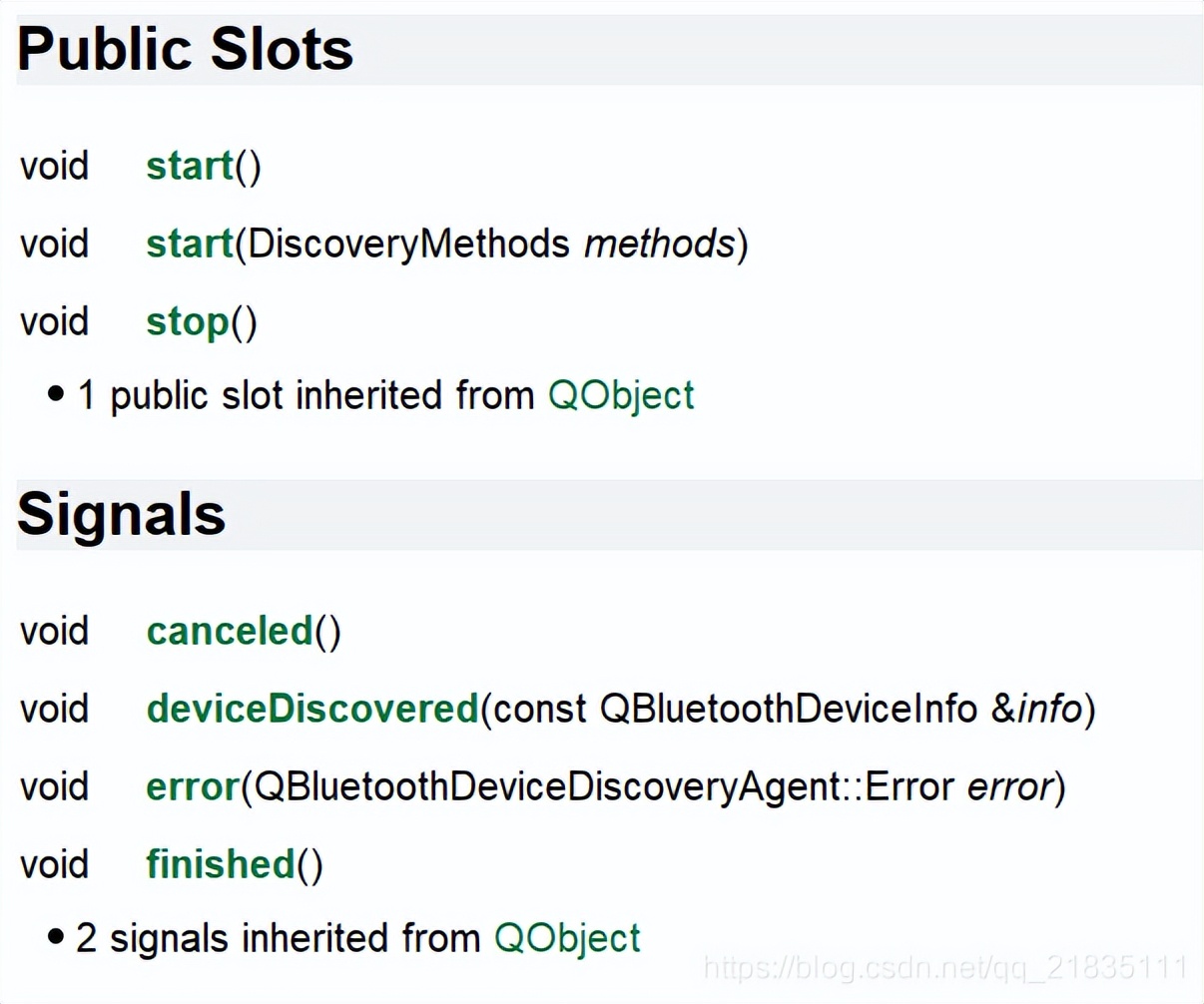This screenshot has height=1004, width=1204.
Task: Open QObject link in signals inherited line
Action: (x=567, y=939)
